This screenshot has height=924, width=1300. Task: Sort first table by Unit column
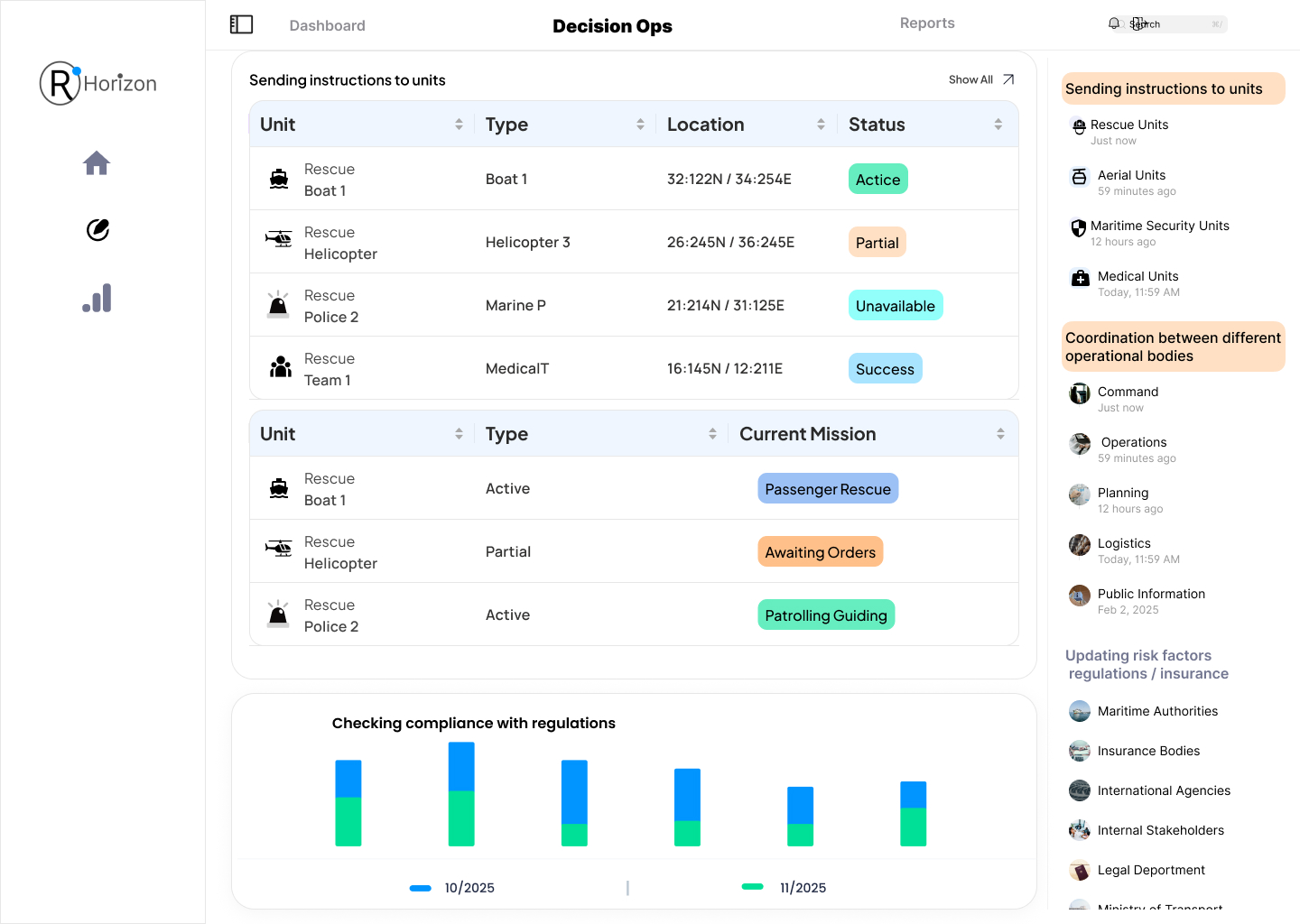click(x=459, y=125)
